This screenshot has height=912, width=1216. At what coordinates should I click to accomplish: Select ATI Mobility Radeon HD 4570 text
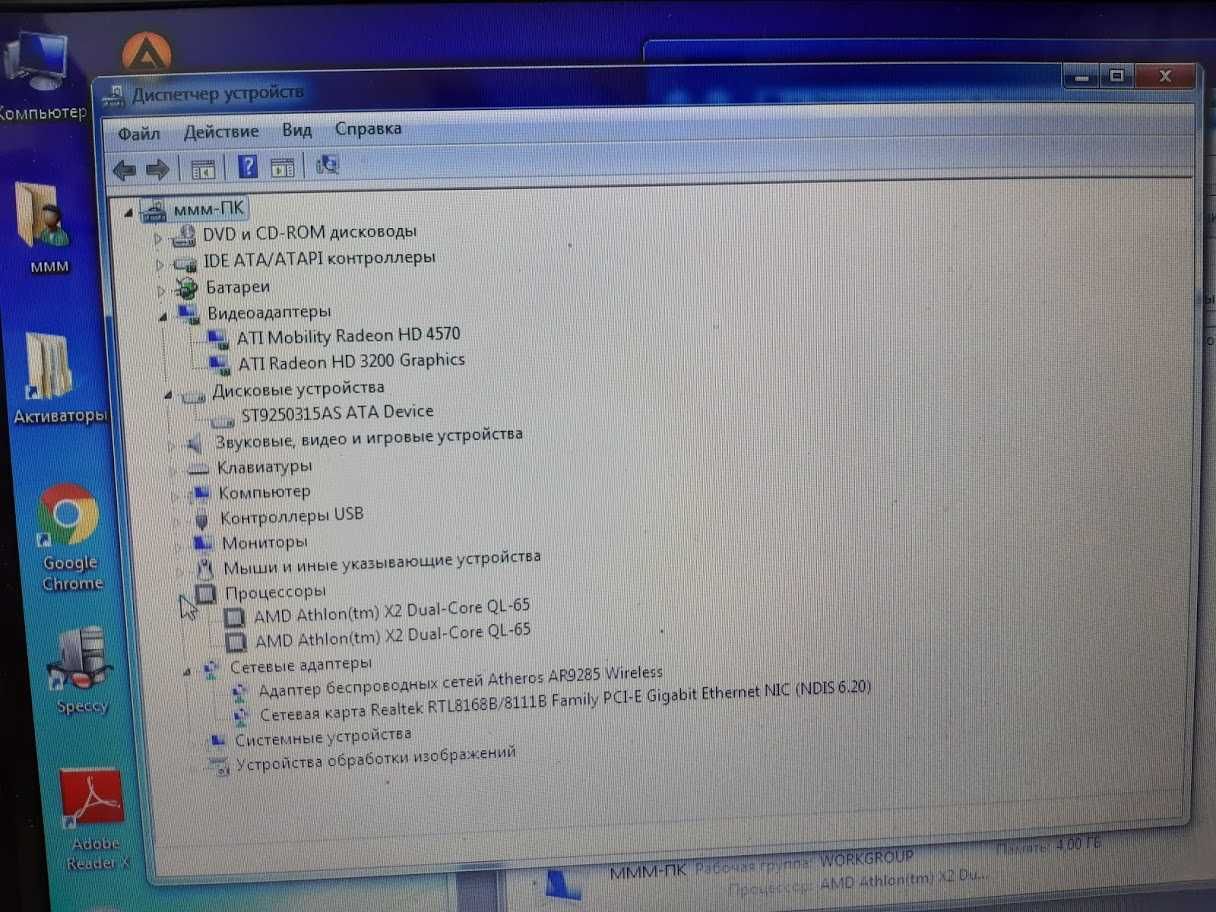click(349, 336)
